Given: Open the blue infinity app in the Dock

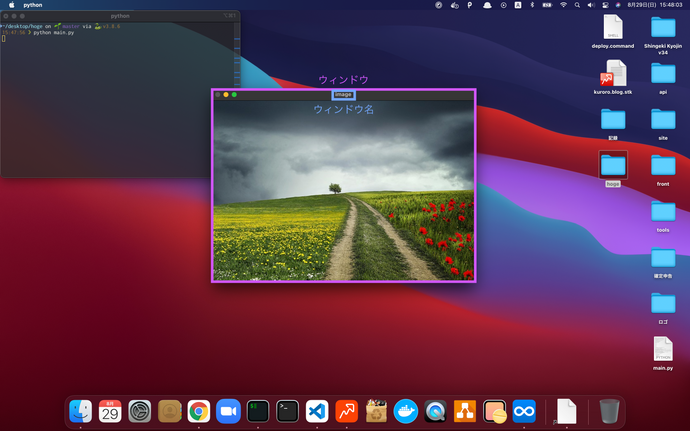Looking at the screenshot, I should 524,411.
